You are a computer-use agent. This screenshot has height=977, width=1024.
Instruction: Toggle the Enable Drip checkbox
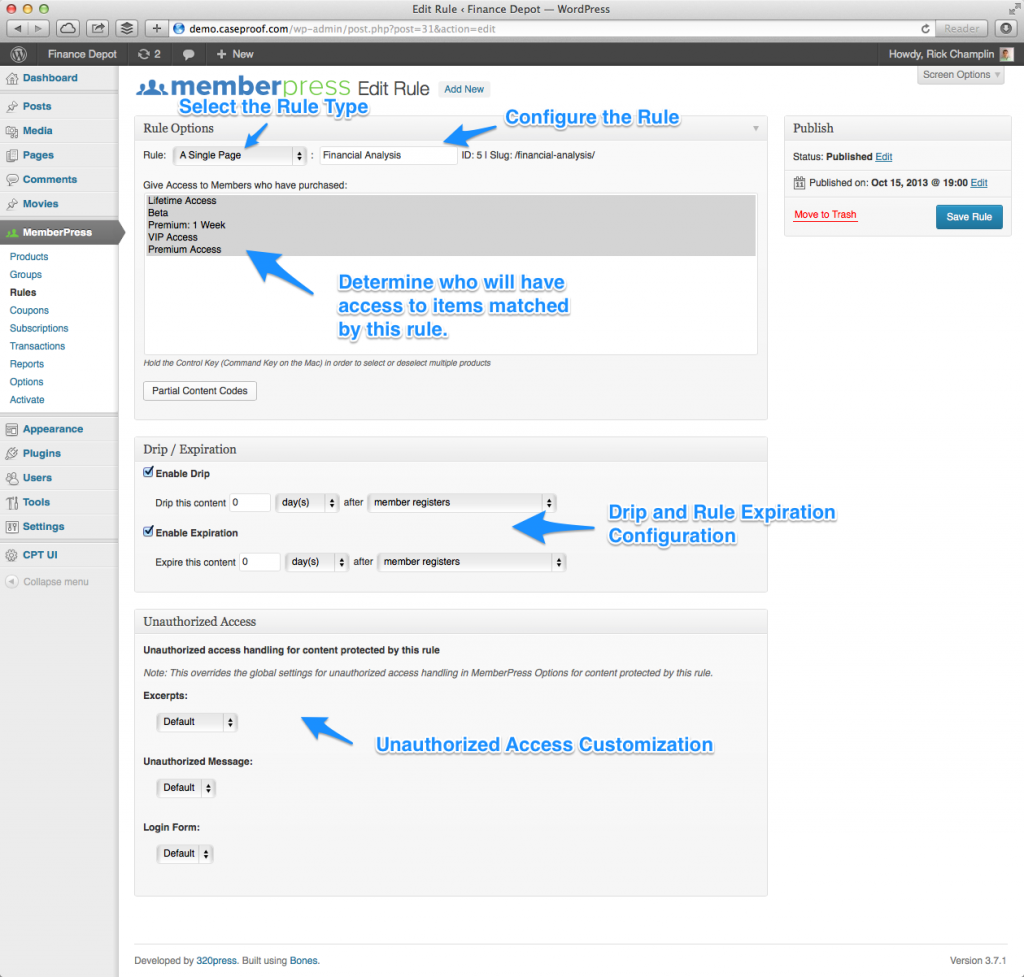[148, 472]
